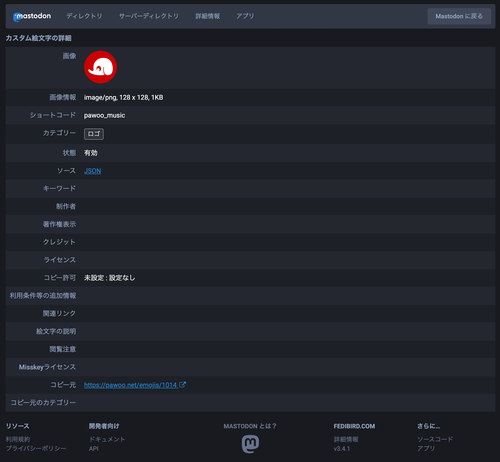Open API footer link
Image resolution: width=500 pixels, height=462 pixels.
[x=93, y=449]
